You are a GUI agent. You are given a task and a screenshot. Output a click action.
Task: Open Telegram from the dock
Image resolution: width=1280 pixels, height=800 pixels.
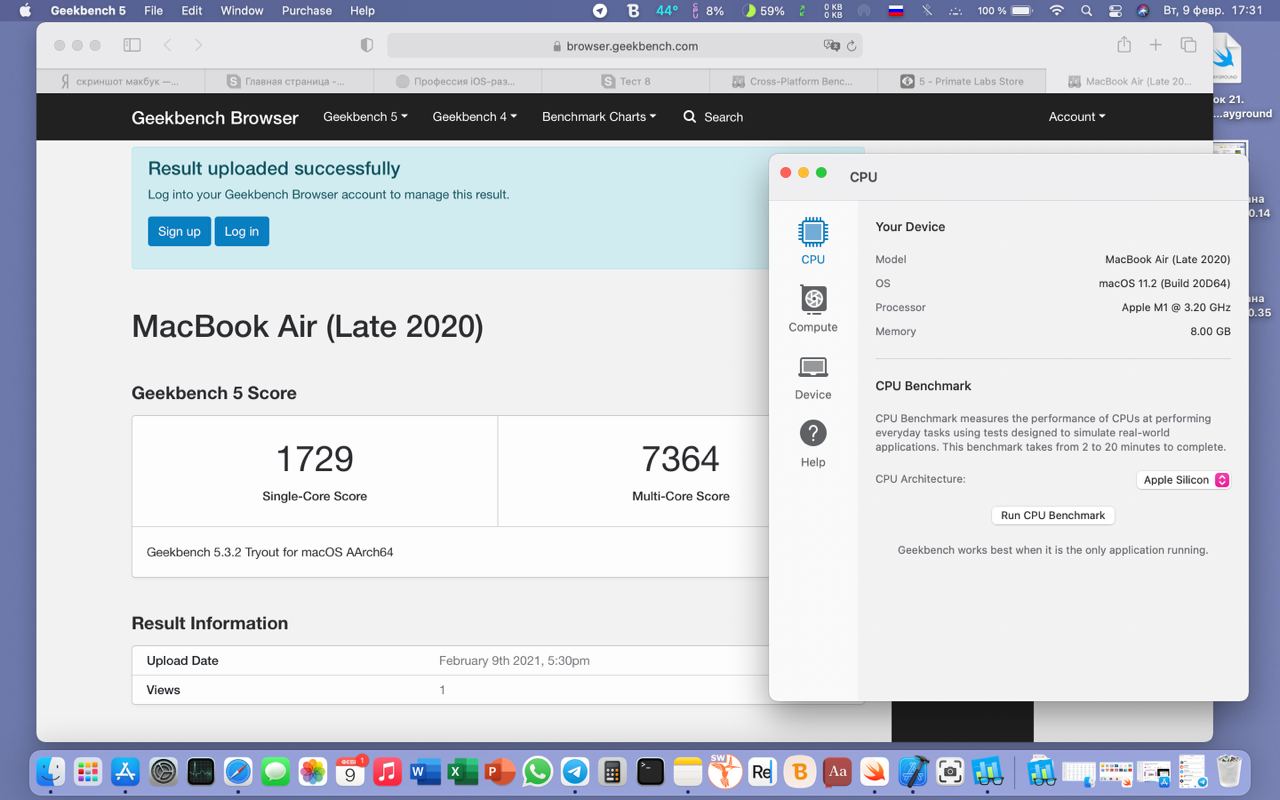pos(574,772)
